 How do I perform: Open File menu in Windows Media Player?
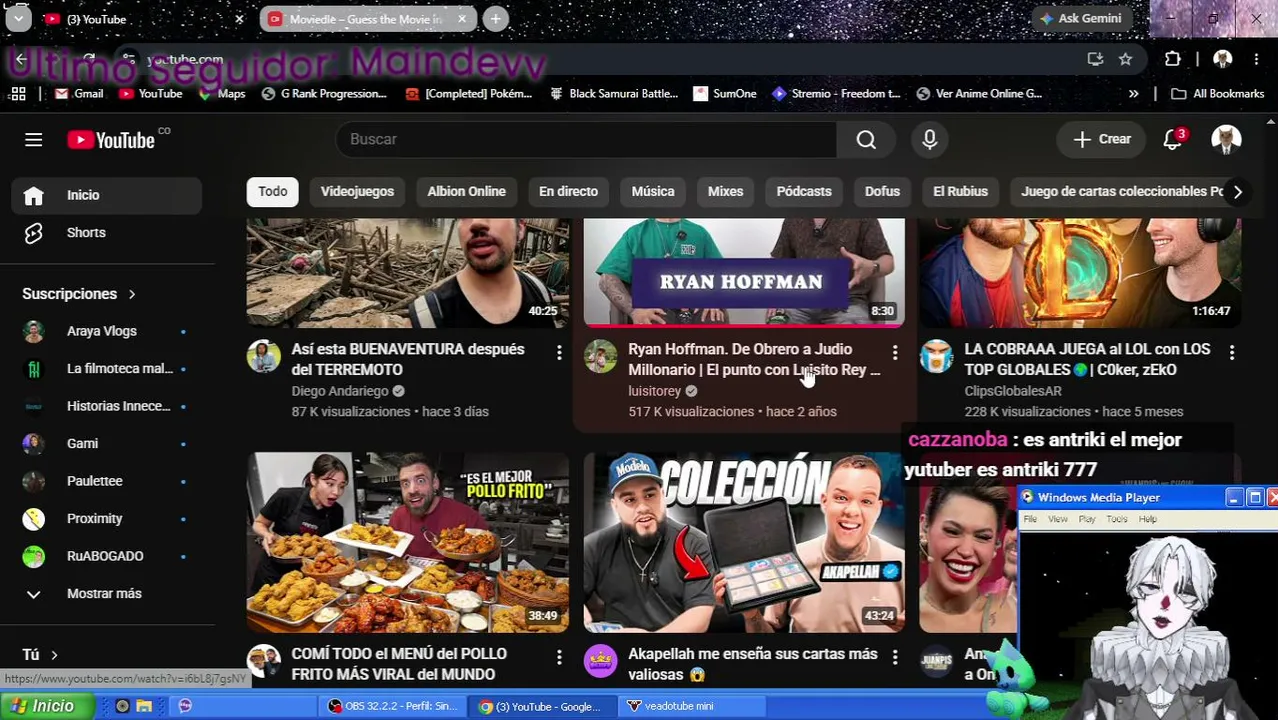point(1030,519)
